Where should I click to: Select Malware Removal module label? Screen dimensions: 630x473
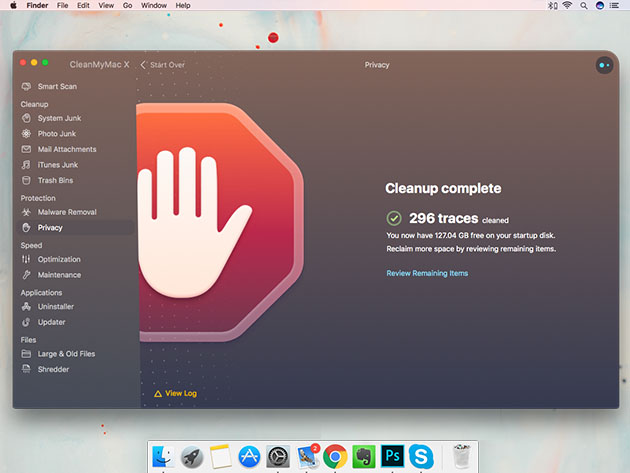click(67, 212)
